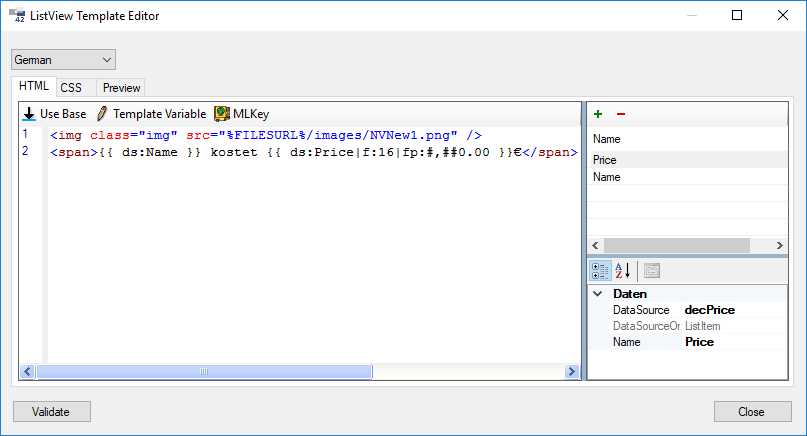This screenshot has width=807, height=436.
Task: Click variable list scrollbar left arrow
Action: 595,245
